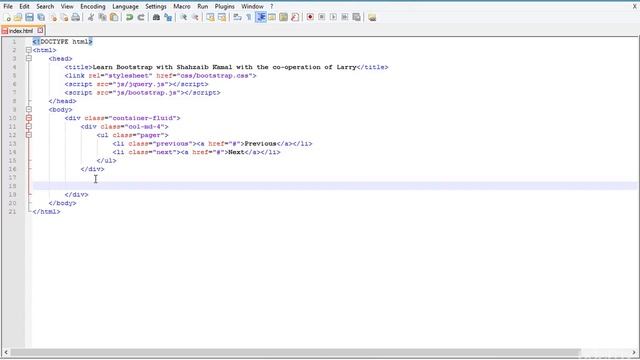Open the Search menu
Screen dimensions: 640x360
coord(45,7)
